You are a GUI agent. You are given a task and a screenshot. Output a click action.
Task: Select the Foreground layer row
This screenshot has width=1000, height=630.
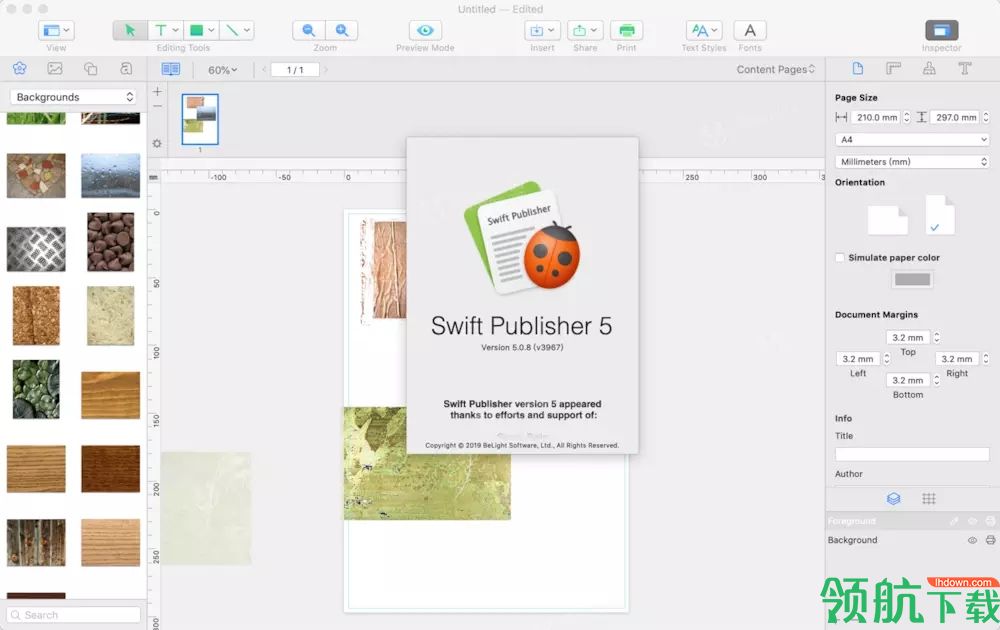[912, 521]
